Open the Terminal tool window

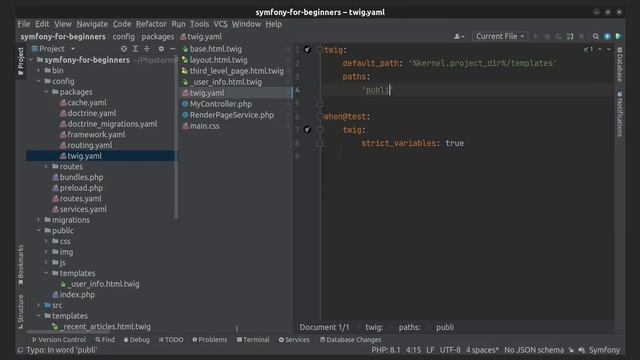click(253, 340)
